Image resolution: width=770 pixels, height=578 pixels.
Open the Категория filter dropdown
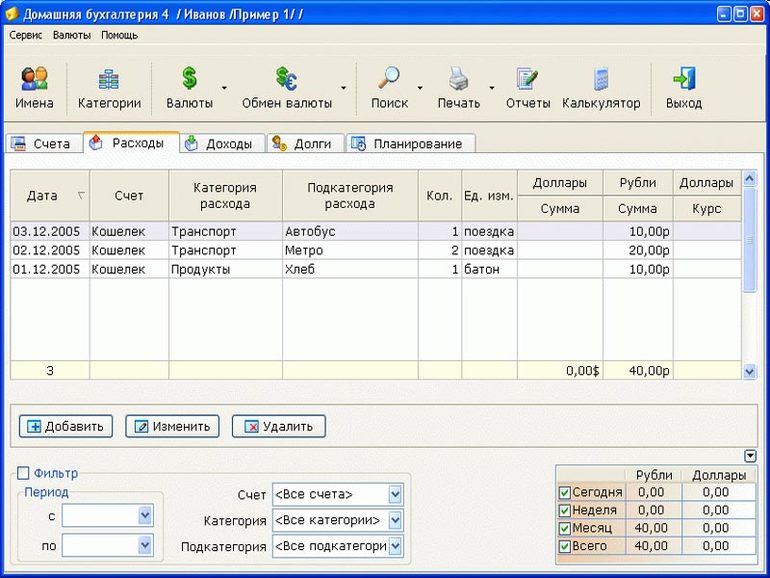(x=395, y=520)
